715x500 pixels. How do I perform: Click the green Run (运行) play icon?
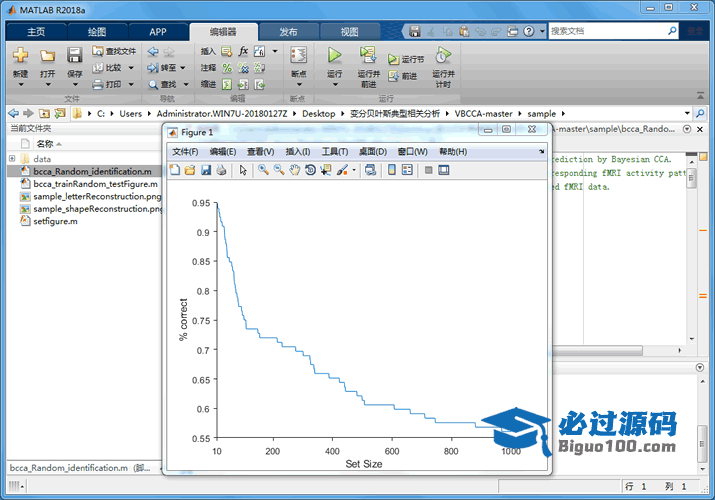[334, 55]
